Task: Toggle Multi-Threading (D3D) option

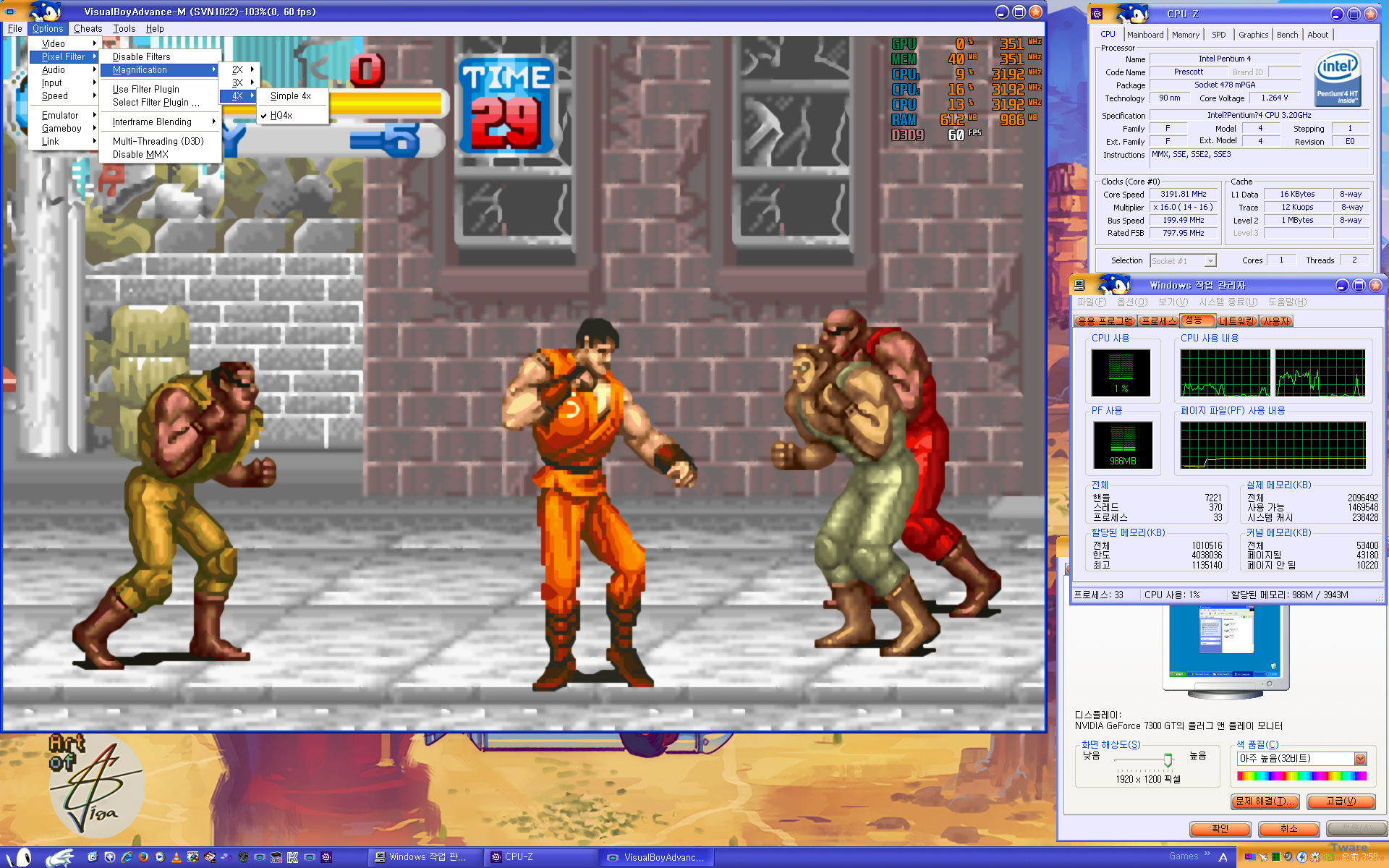Action: (x=158, y=142)
